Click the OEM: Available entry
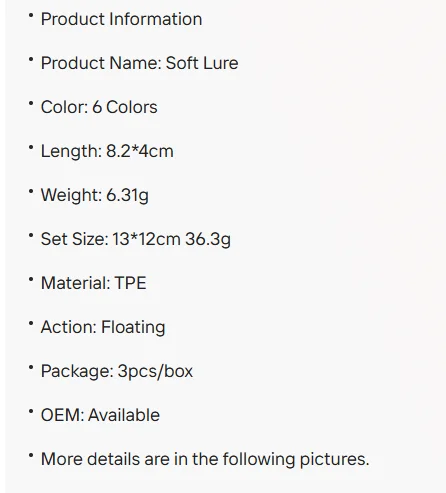The height and width of the screenshot is (493, 446). [x=100, y=415]
